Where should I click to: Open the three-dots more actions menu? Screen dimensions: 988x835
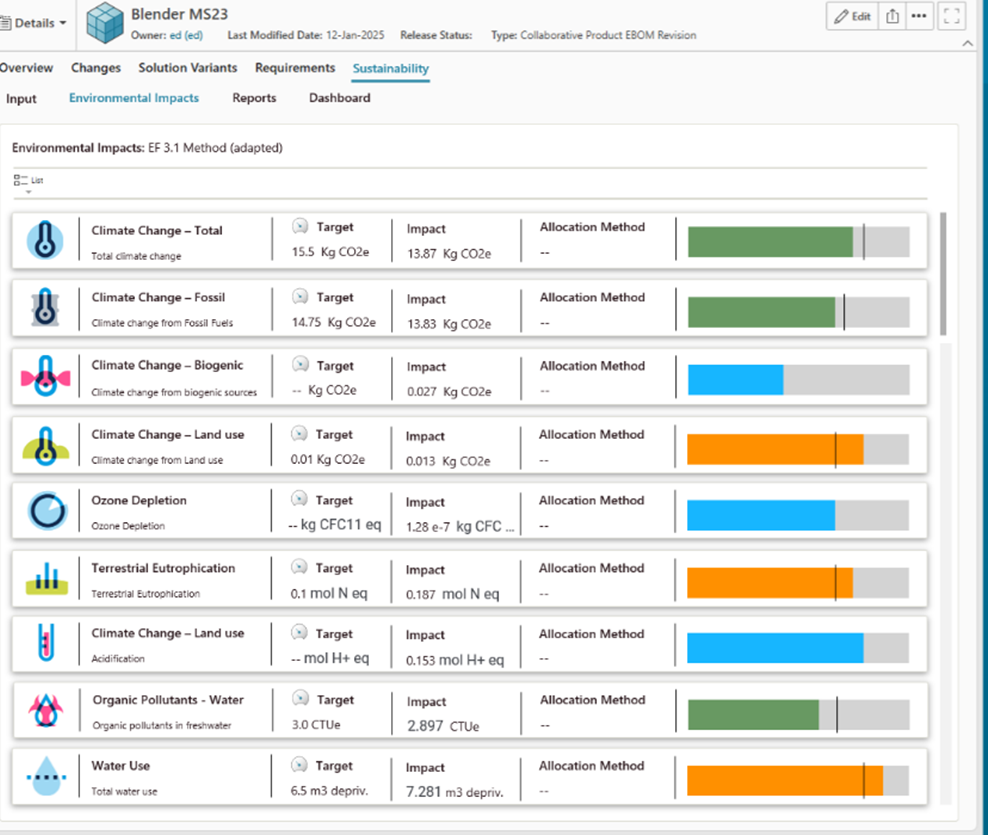pos(919,16)
